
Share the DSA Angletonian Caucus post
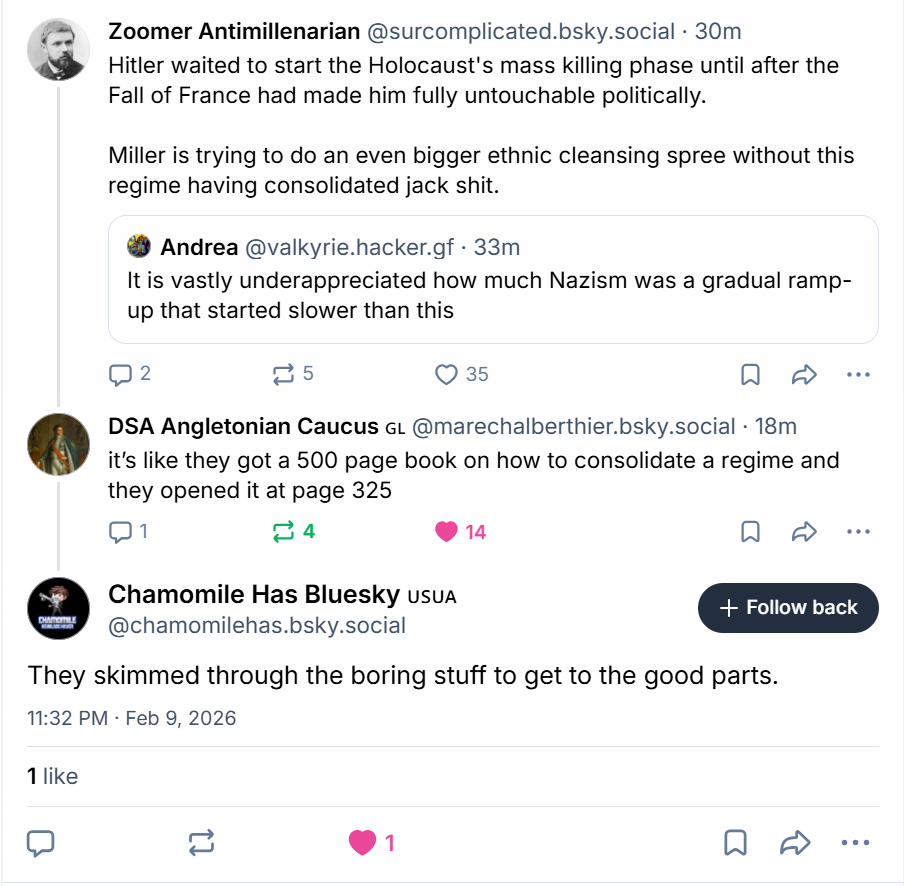point(804,531)
